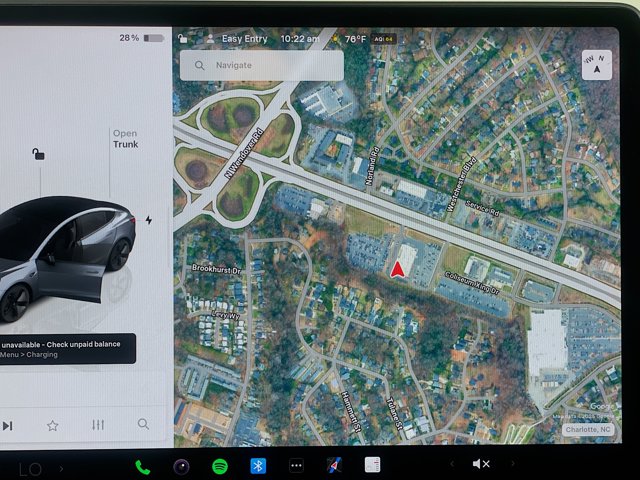Image resolution: width=640 pixels, height=480 pixels.
Task: Open the Bluetooth app
Action: pos(258,466)
